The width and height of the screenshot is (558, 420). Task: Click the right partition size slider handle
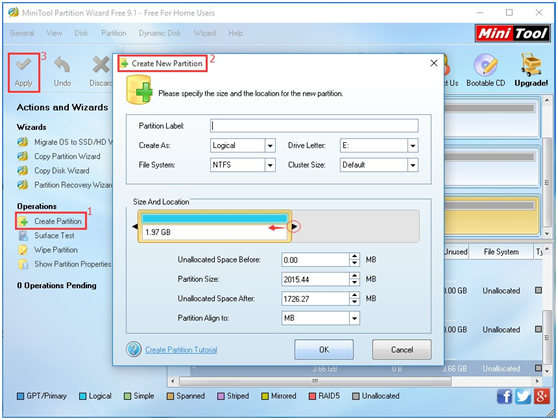[x=294, y=226]
